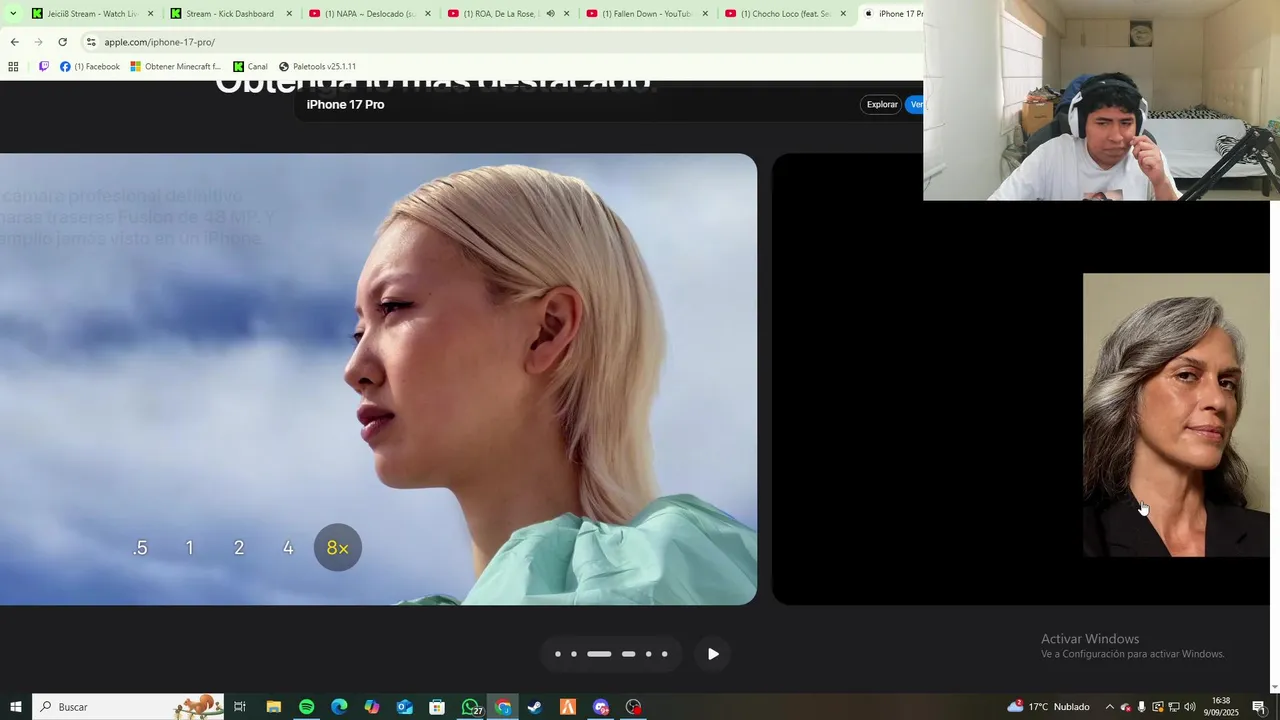
Task: Open the orange A app in taskbar
Action: (568, 707)
